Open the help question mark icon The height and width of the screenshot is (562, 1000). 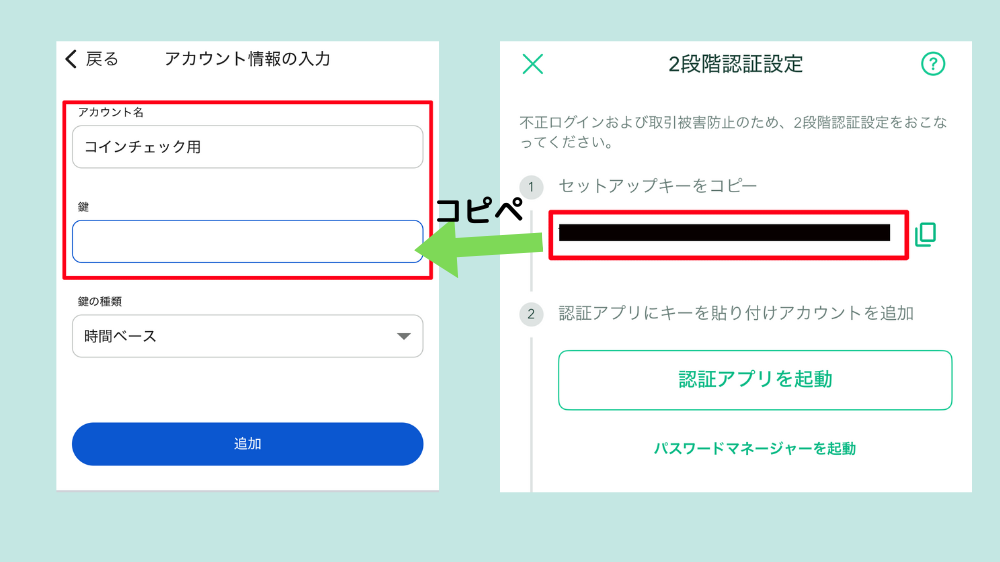click(x=932, y=64)
